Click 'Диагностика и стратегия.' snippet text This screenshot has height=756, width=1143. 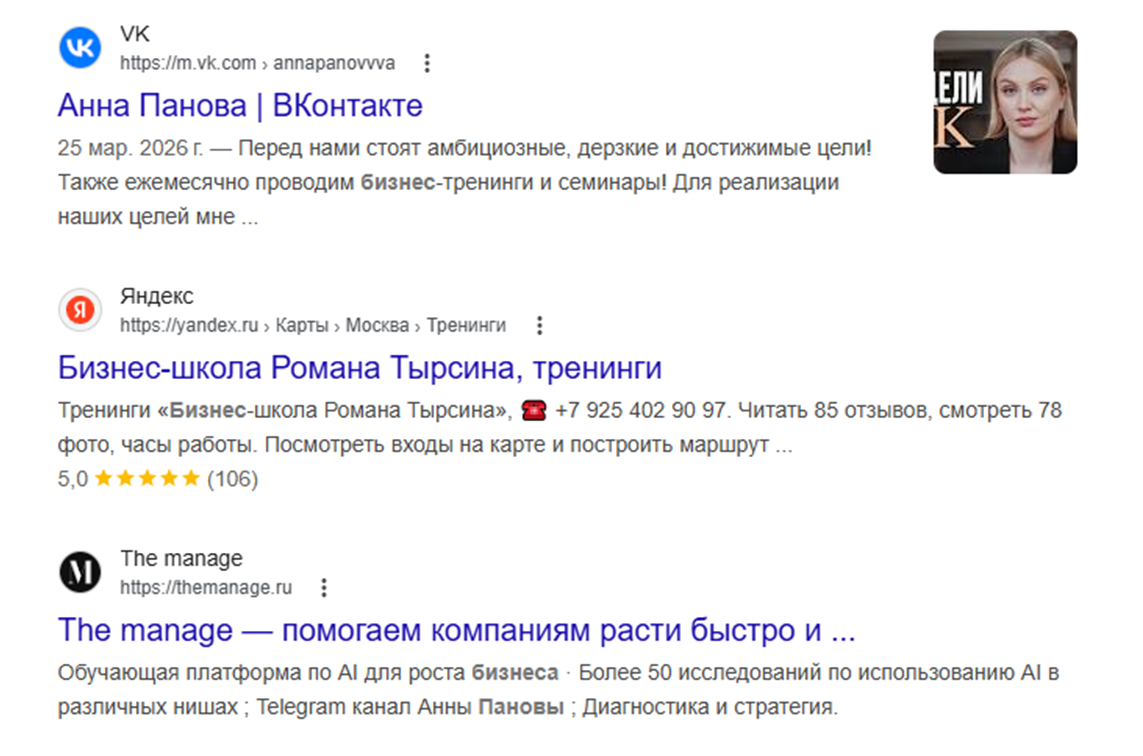tap(710, 706)
